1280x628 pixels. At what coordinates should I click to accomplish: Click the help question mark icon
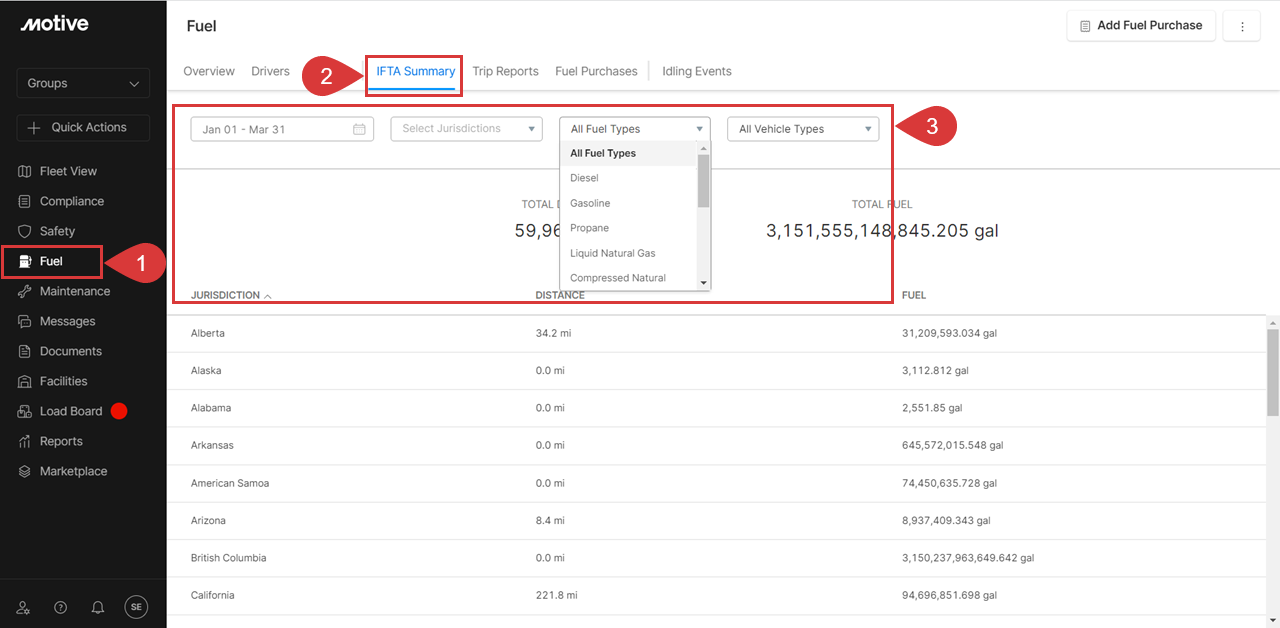(x=61, y=607)
